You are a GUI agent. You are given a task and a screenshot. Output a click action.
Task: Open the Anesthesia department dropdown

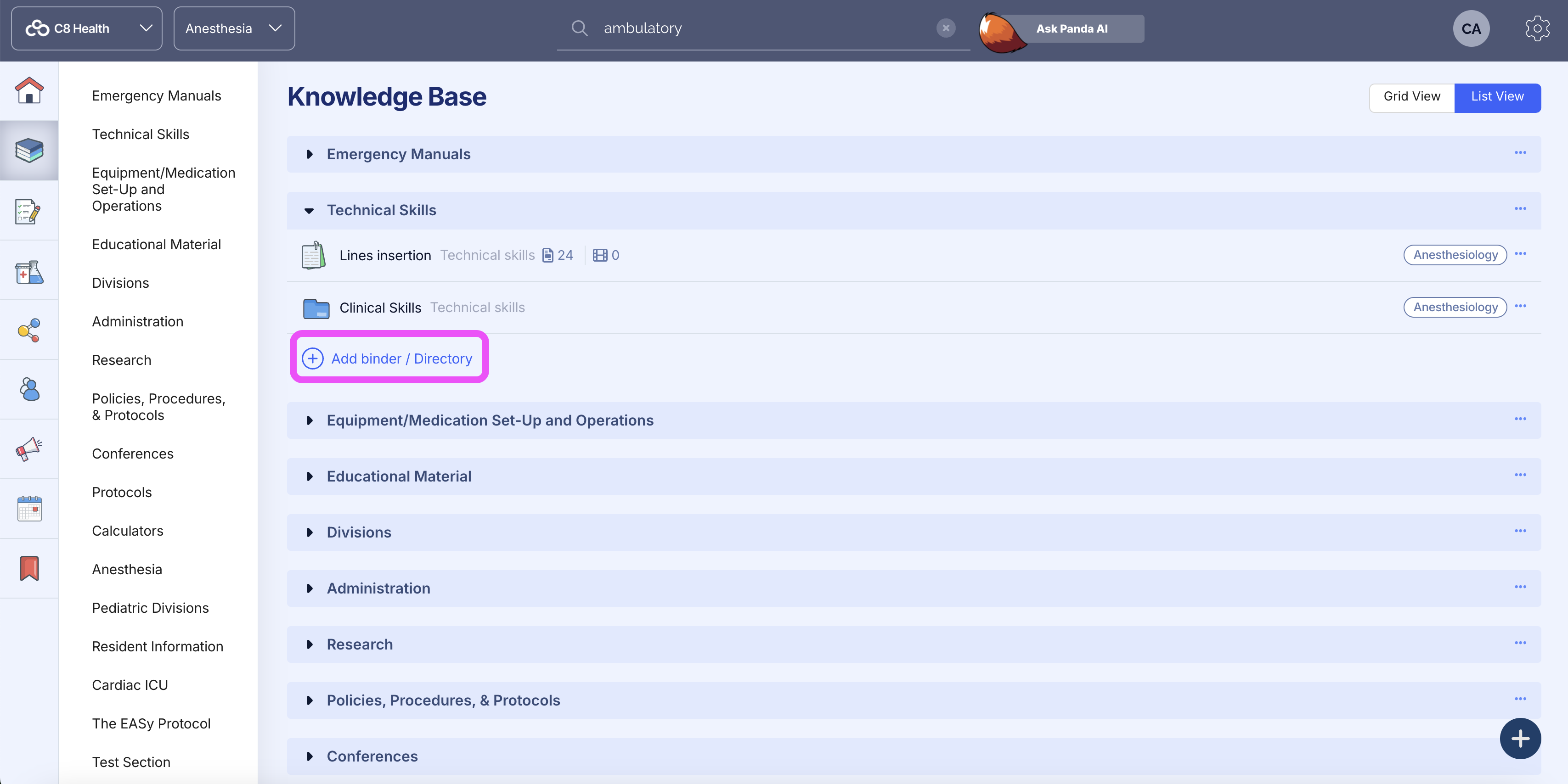click(x=234, y=28)
